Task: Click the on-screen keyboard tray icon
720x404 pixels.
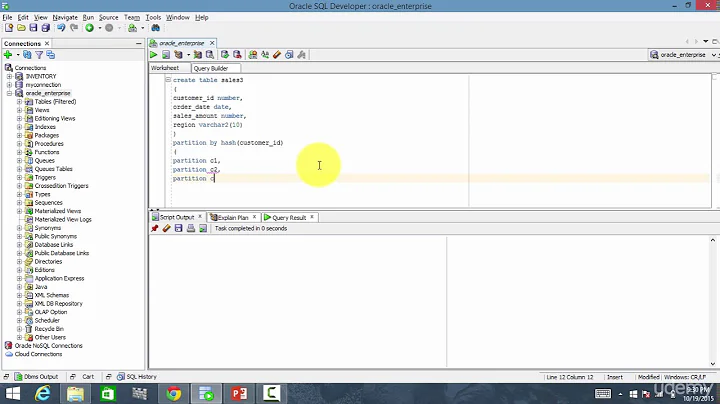Action: [x=602, y=394]
